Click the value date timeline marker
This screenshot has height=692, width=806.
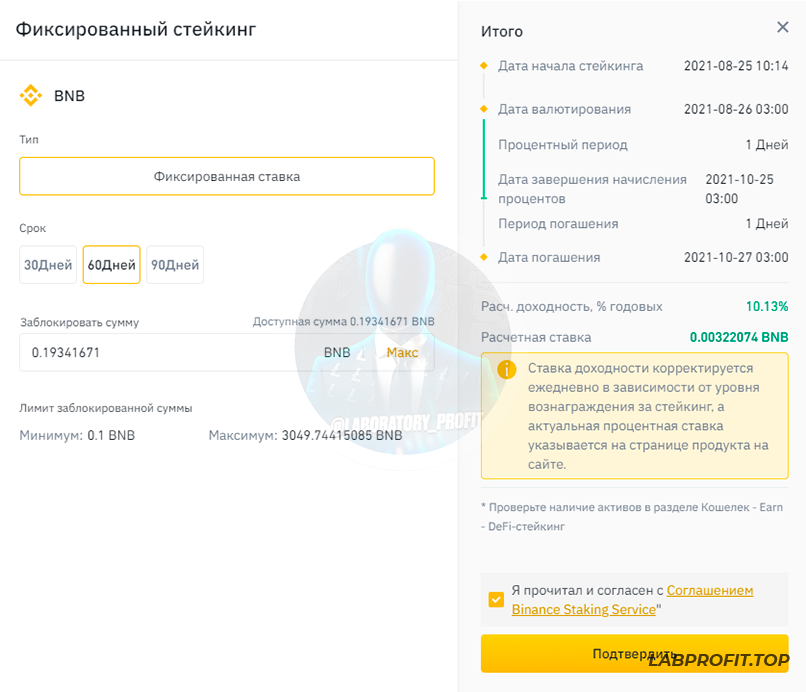[484, 109]
